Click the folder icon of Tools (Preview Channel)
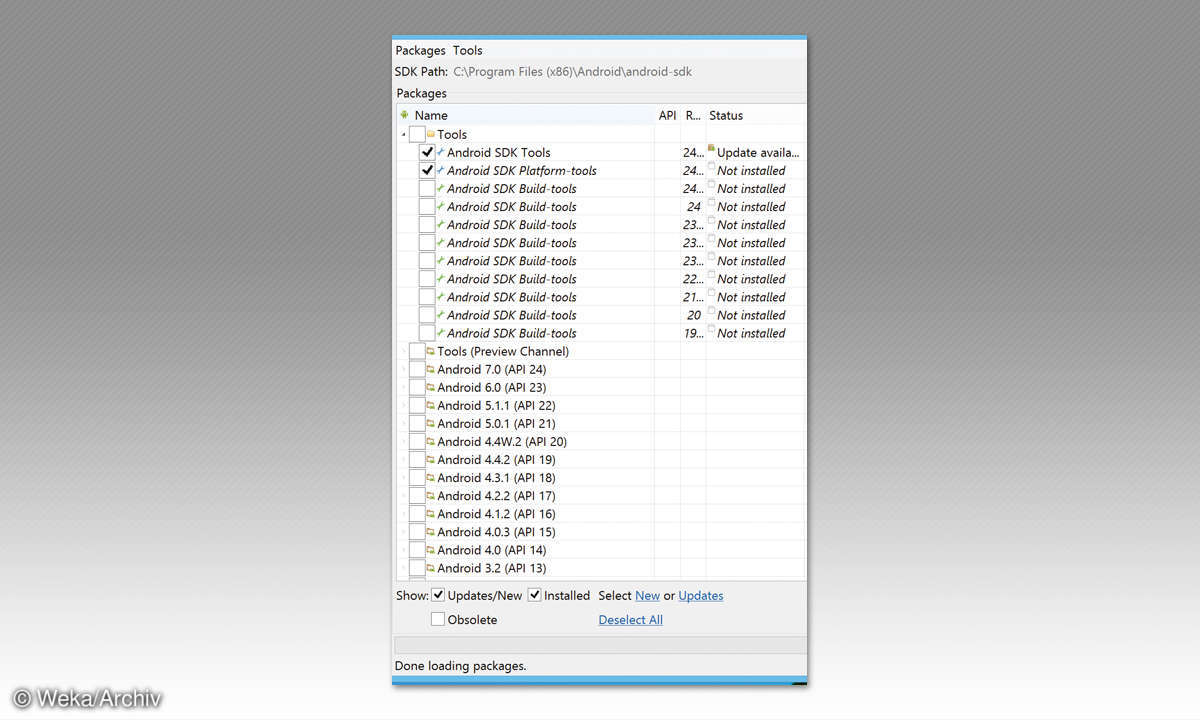 pyautogui.click(x=431, y=351)
